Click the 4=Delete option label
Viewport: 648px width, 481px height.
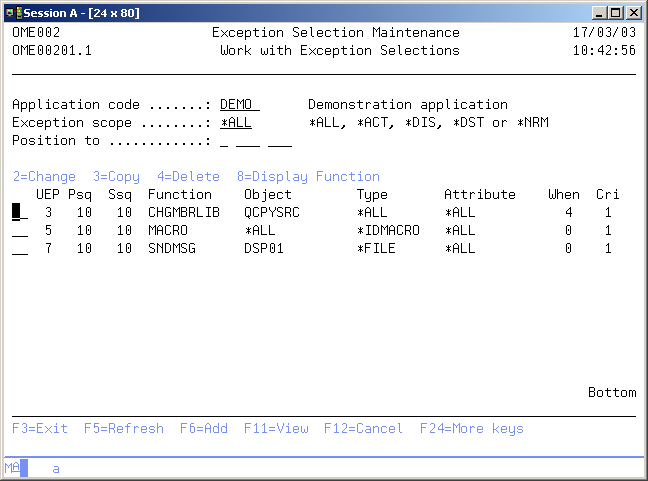(x=188, y=177)
